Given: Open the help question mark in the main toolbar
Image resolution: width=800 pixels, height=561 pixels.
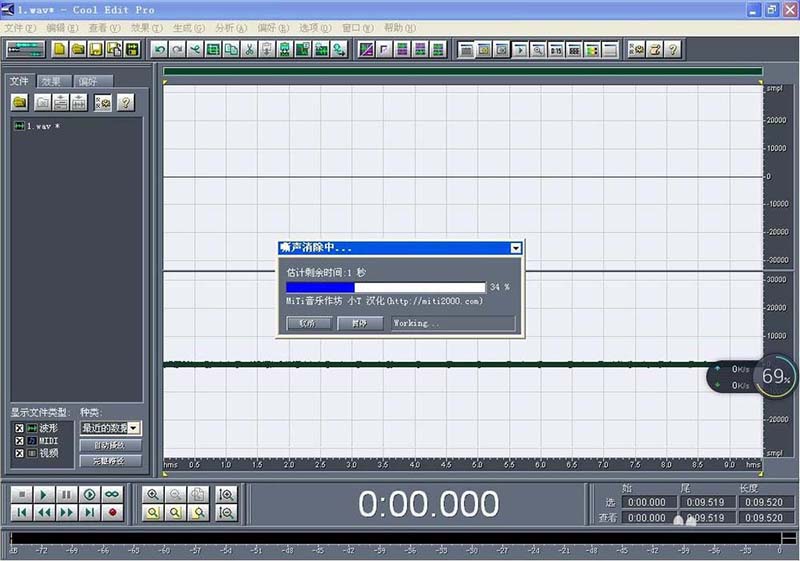Looking at the screenshot, I should [x=673, y=49].
